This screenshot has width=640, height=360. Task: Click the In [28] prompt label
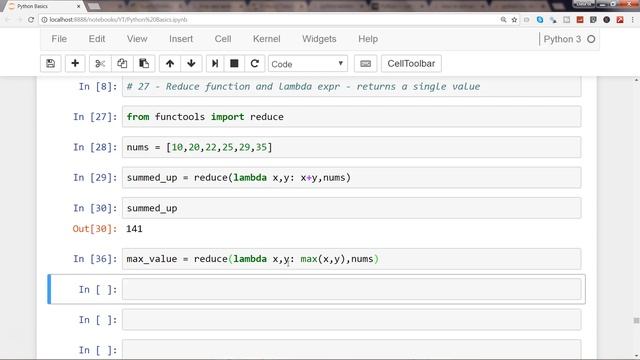point(95,147)
